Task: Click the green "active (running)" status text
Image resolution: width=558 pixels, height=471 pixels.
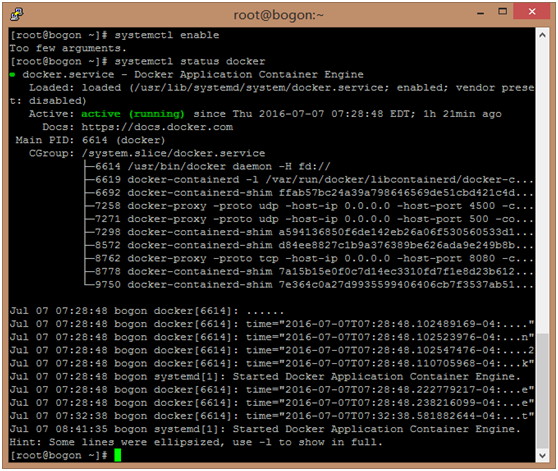Action: [133, 114]
